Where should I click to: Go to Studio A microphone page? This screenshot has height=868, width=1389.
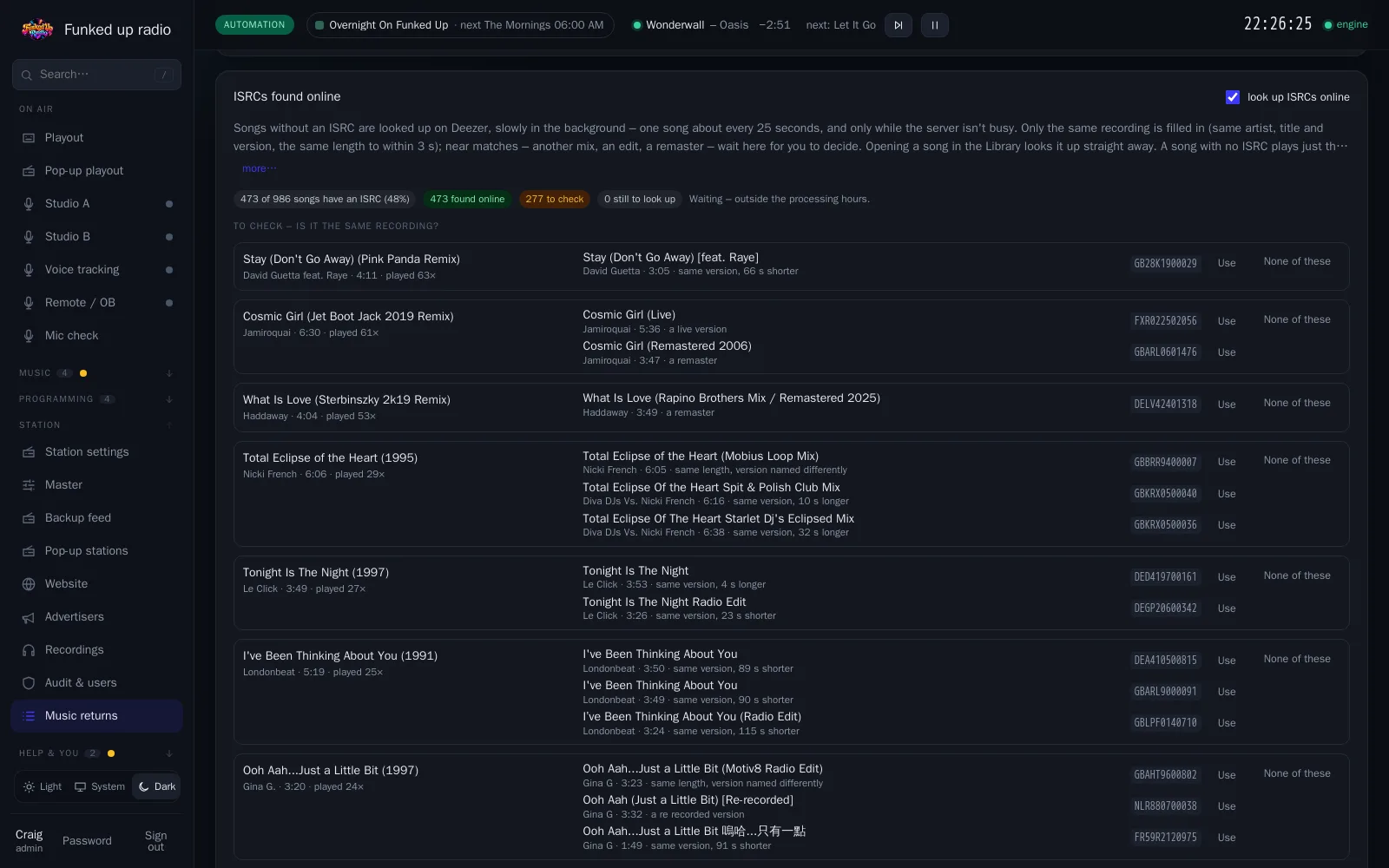click(96, 204)
